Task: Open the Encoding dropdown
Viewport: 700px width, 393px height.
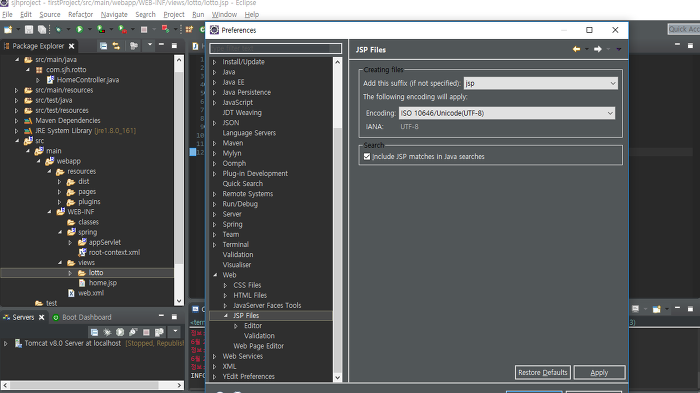Action: (610, 113)
